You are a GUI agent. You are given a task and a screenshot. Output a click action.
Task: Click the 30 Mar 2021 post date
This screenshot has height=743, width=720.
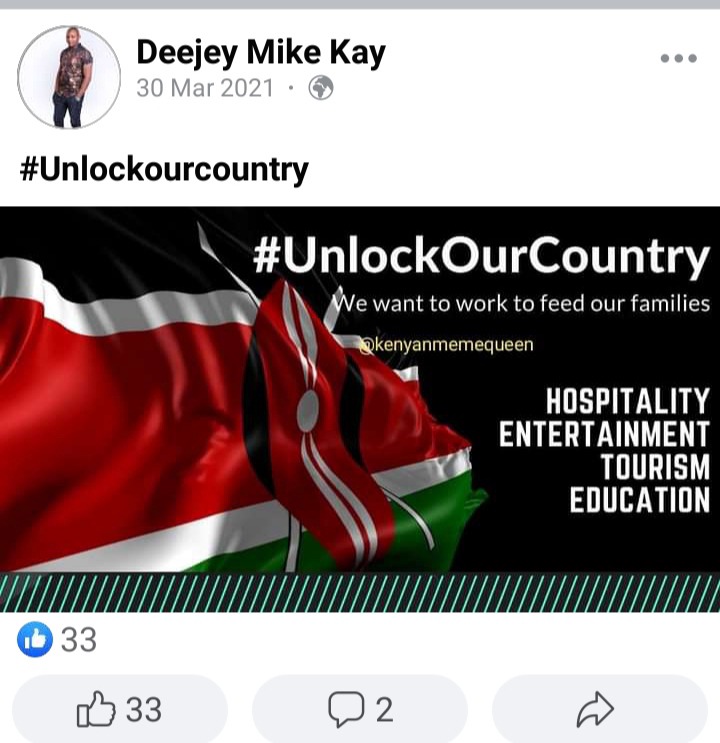[x=205, y=88]
